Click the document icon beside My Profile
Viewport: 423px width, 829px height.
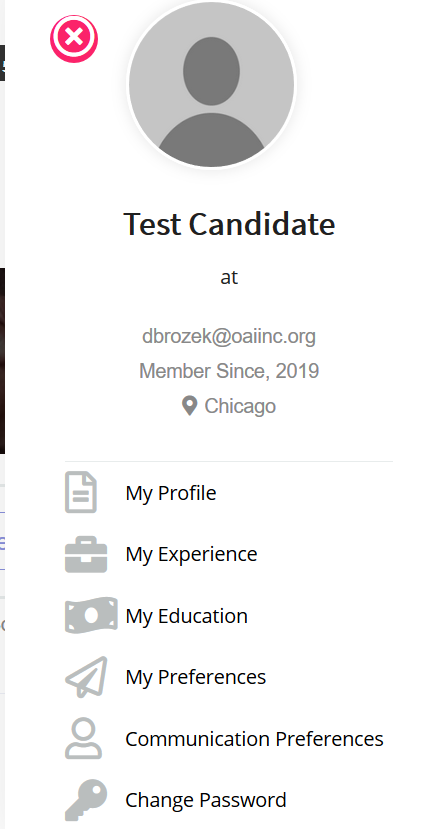click(x=81, y=492)
